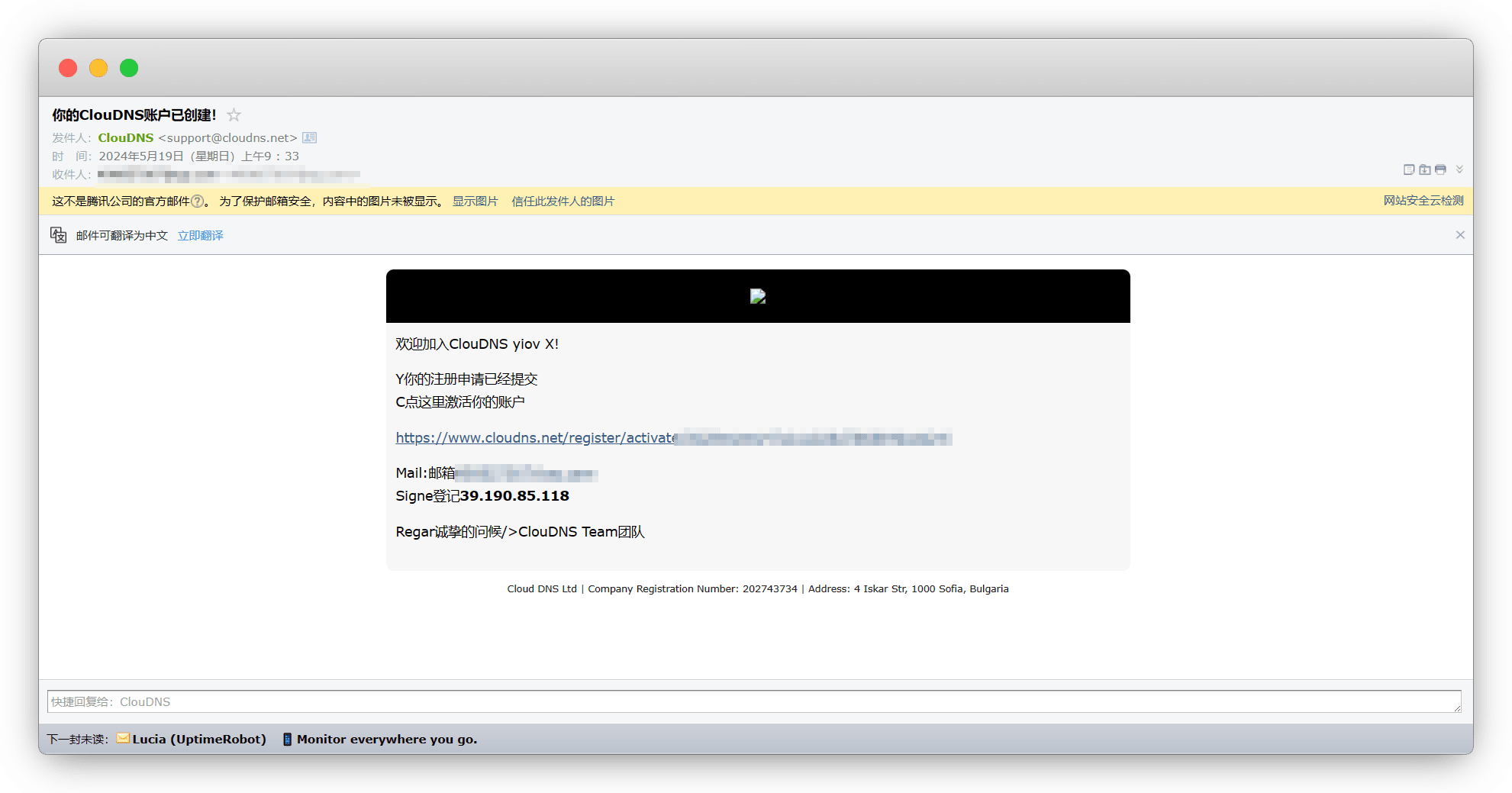The width and height of the screenshot is (1512, 793).
Task: Click the sender name ClouDNS
Action: click(x=126, y=138)
